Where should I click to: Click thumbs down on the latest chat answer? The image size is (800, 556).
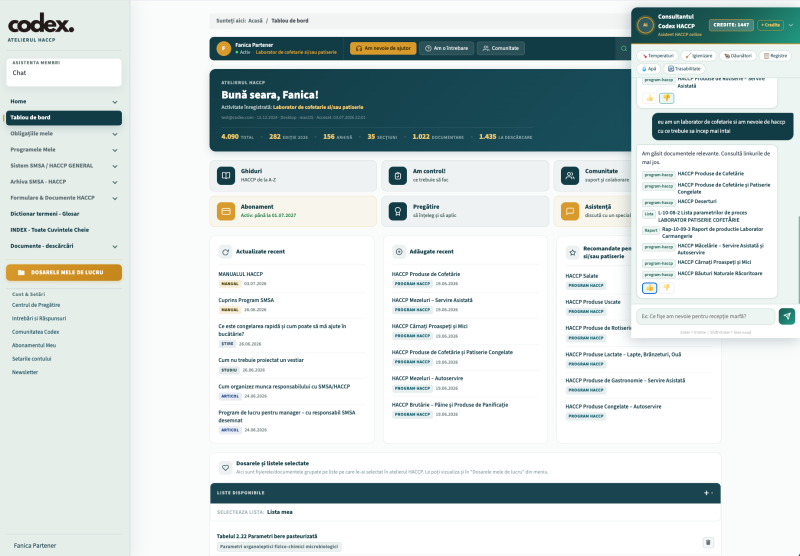[x=666, y=288]
